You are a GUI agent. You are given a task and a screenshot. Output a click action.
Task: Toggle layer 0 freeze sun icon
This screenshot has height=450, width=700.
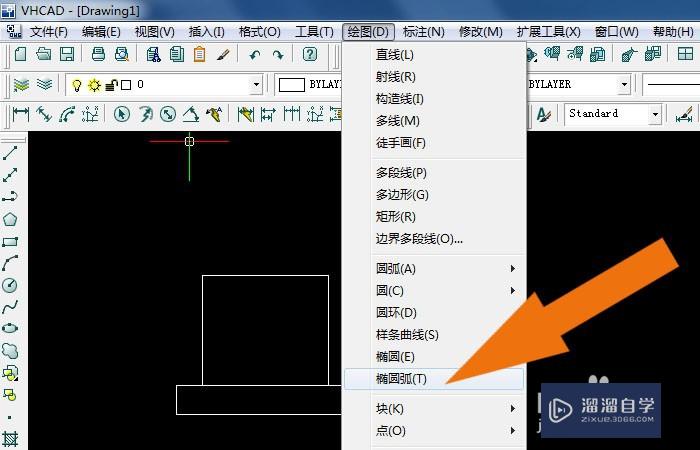click(x=95, y=85)
